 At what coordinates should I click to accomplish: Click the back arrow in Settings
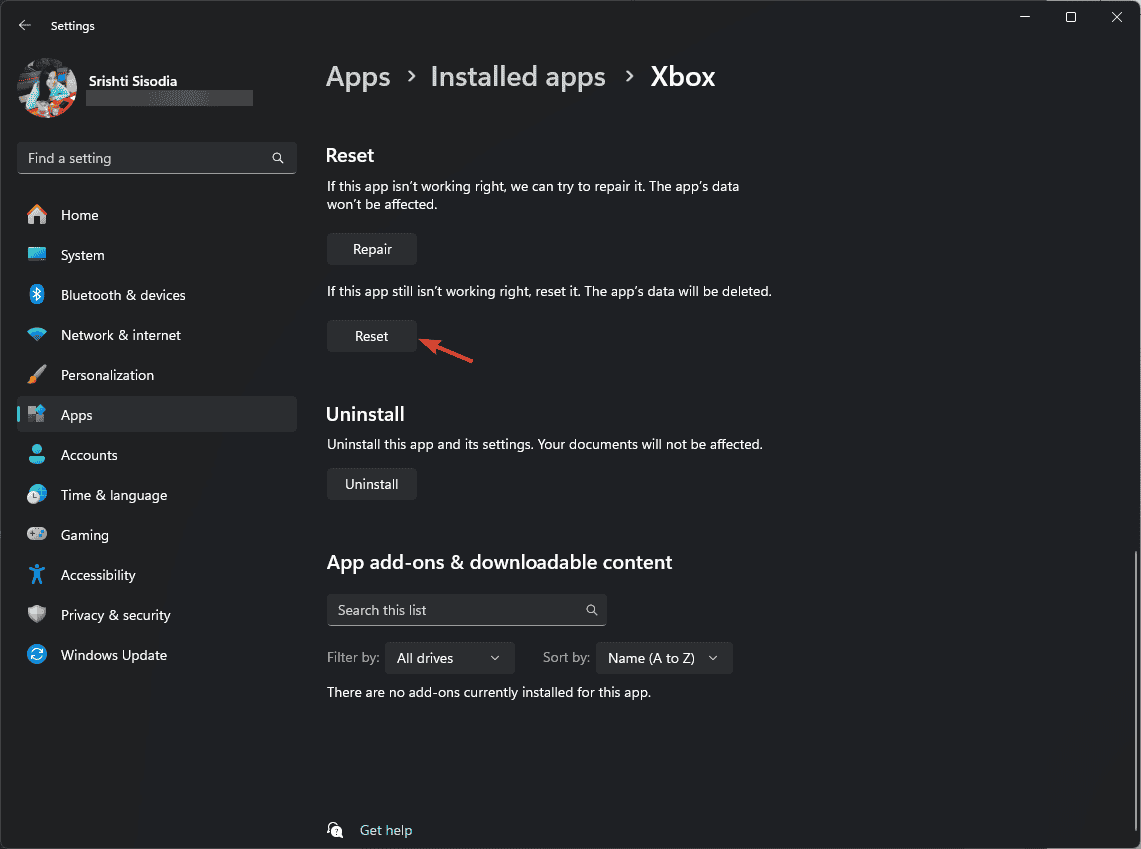click(25, 25)
